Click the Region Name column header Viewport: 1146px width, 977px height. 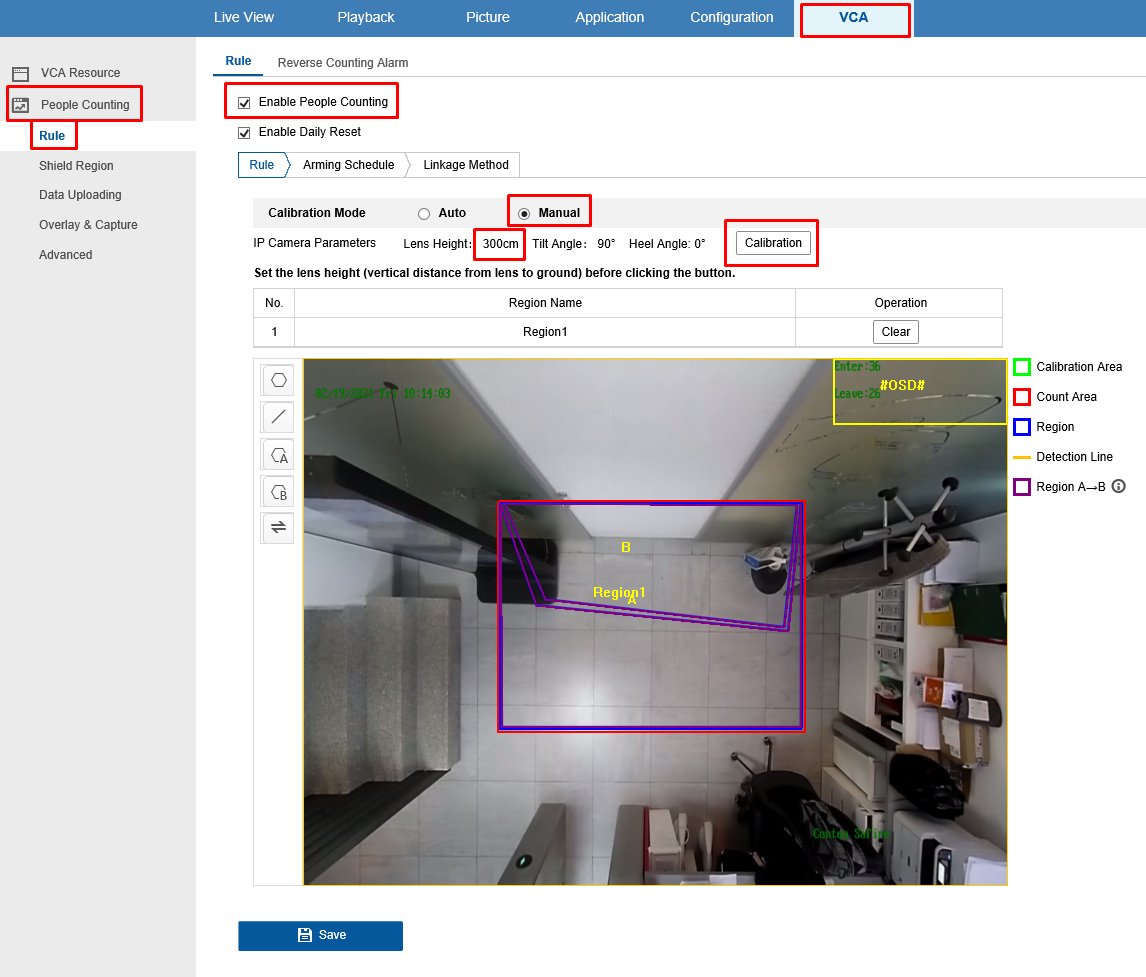pyautogui.click(x=545, y=303)
